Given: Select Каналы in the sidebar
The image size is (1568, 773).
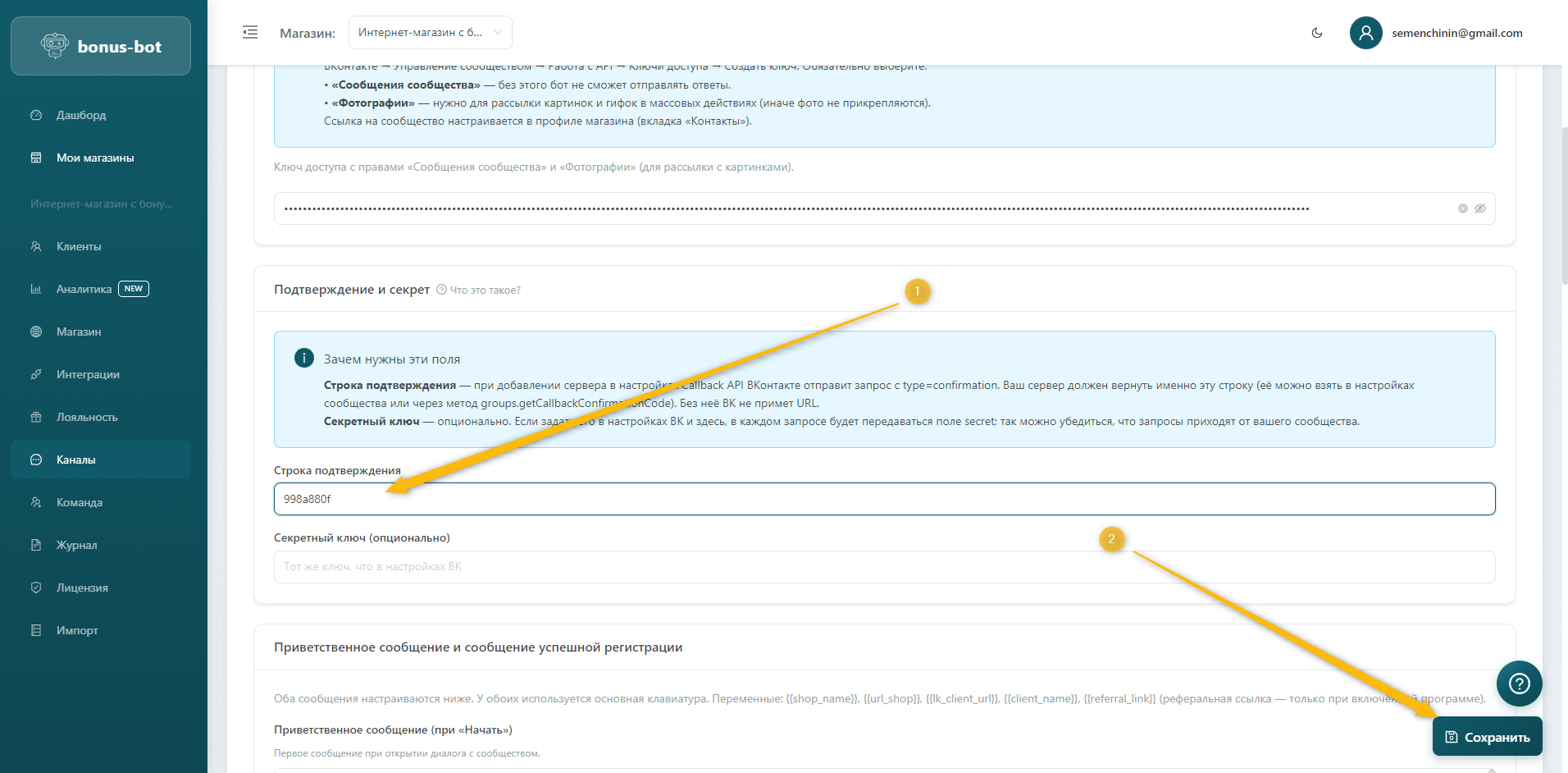Looking at the screenshot, I should (76, 460).
